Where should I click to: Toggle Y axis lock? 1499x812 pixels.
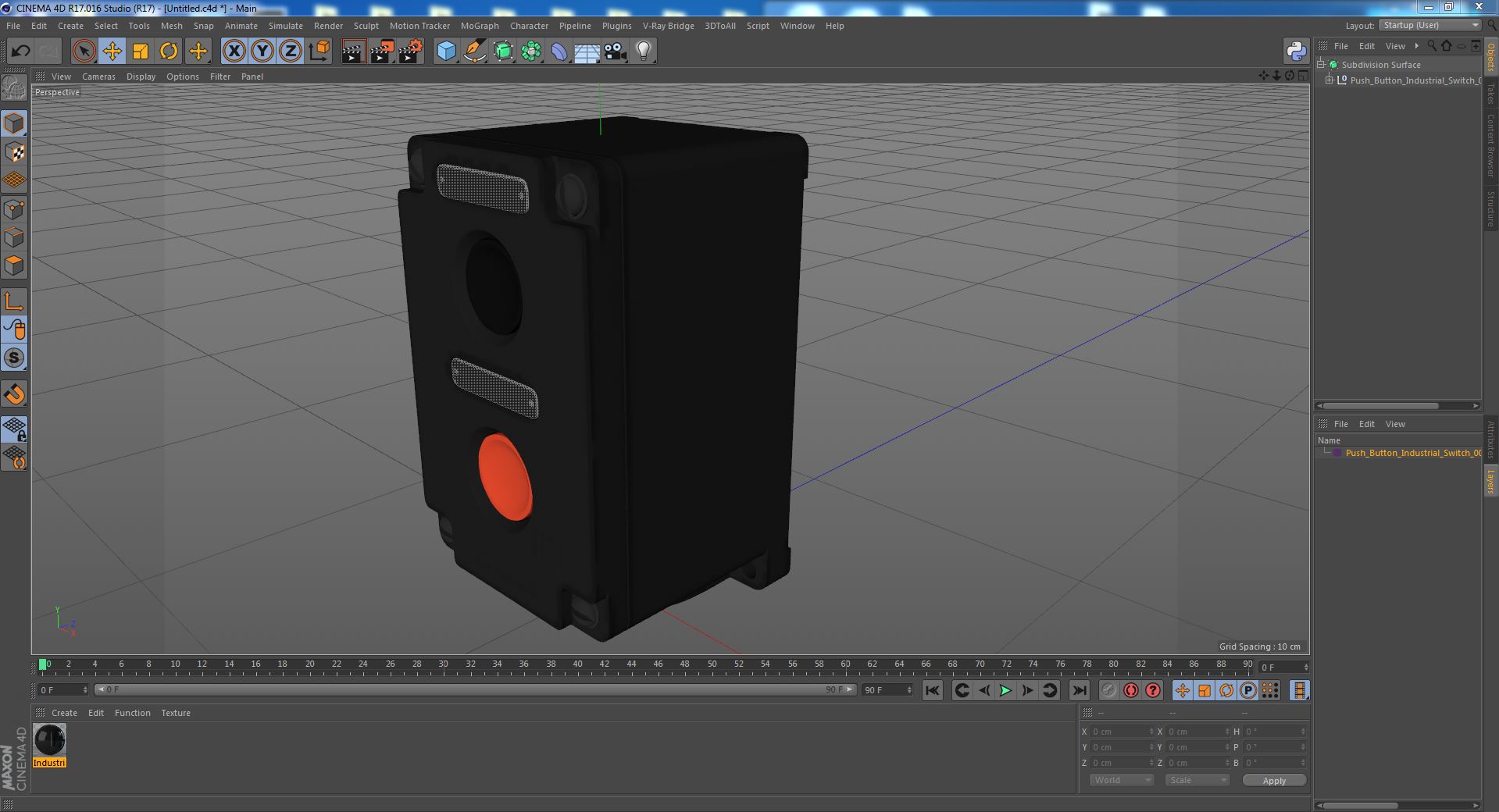262,52
